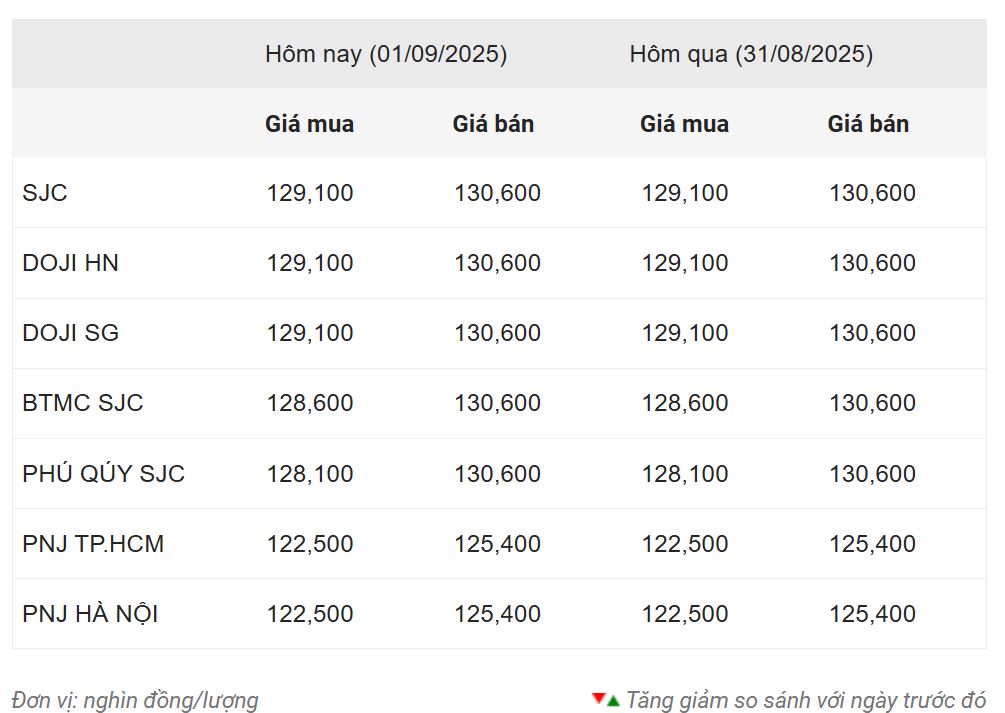The height and width of the screenshot is (713, 1005).
Task: Click the Hôm qua (31/08/2025) header
Action: [x=751, y=54]
